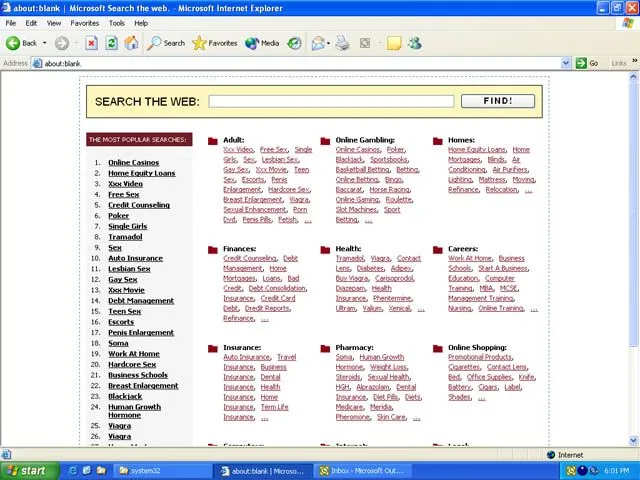This screenshot has width=640, height=480.
Task: Click the Back arrow icon
Action: coord(13,43)
